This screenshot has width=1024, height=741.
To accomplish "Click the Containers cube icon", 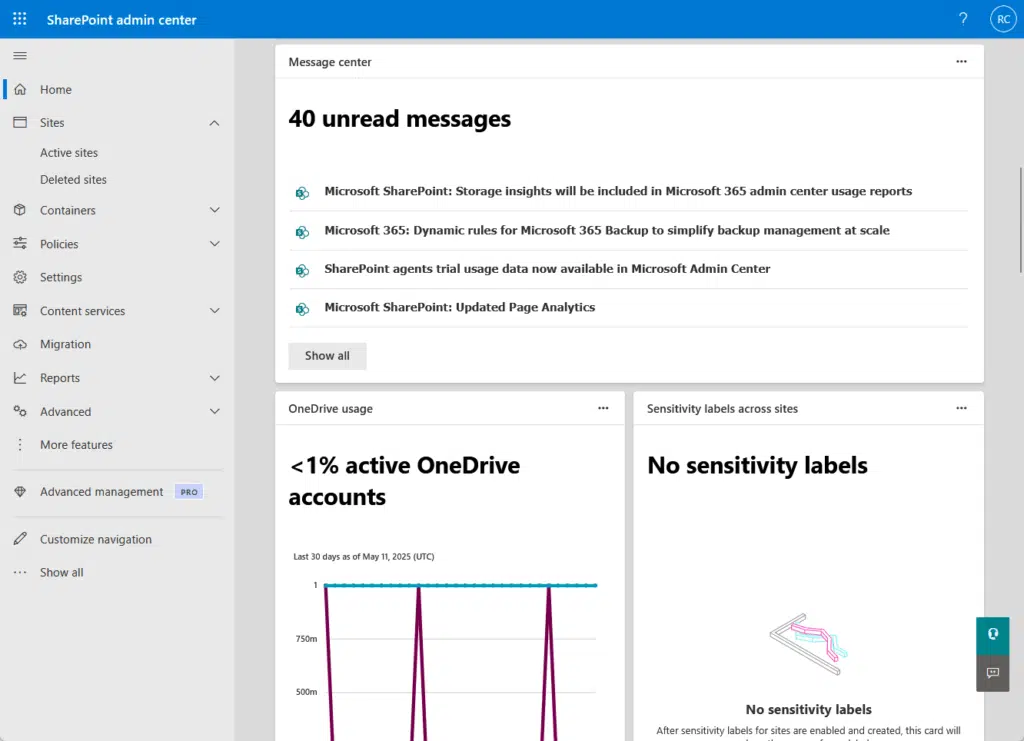I will 20,210.
